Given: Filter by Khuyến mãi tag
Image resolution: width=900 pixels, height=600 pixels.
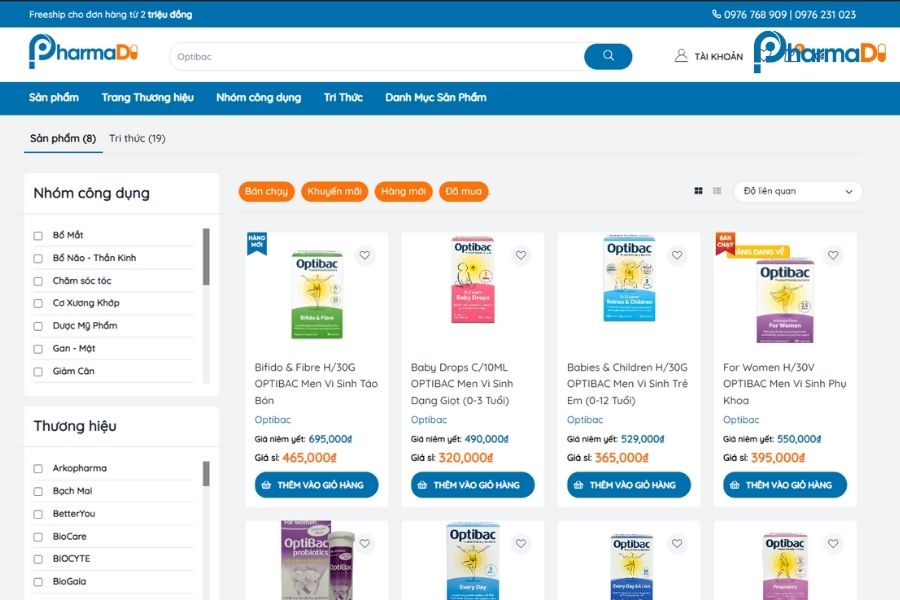Looking at the screenshot, I should pyautogui.click(x=334, y=191).
